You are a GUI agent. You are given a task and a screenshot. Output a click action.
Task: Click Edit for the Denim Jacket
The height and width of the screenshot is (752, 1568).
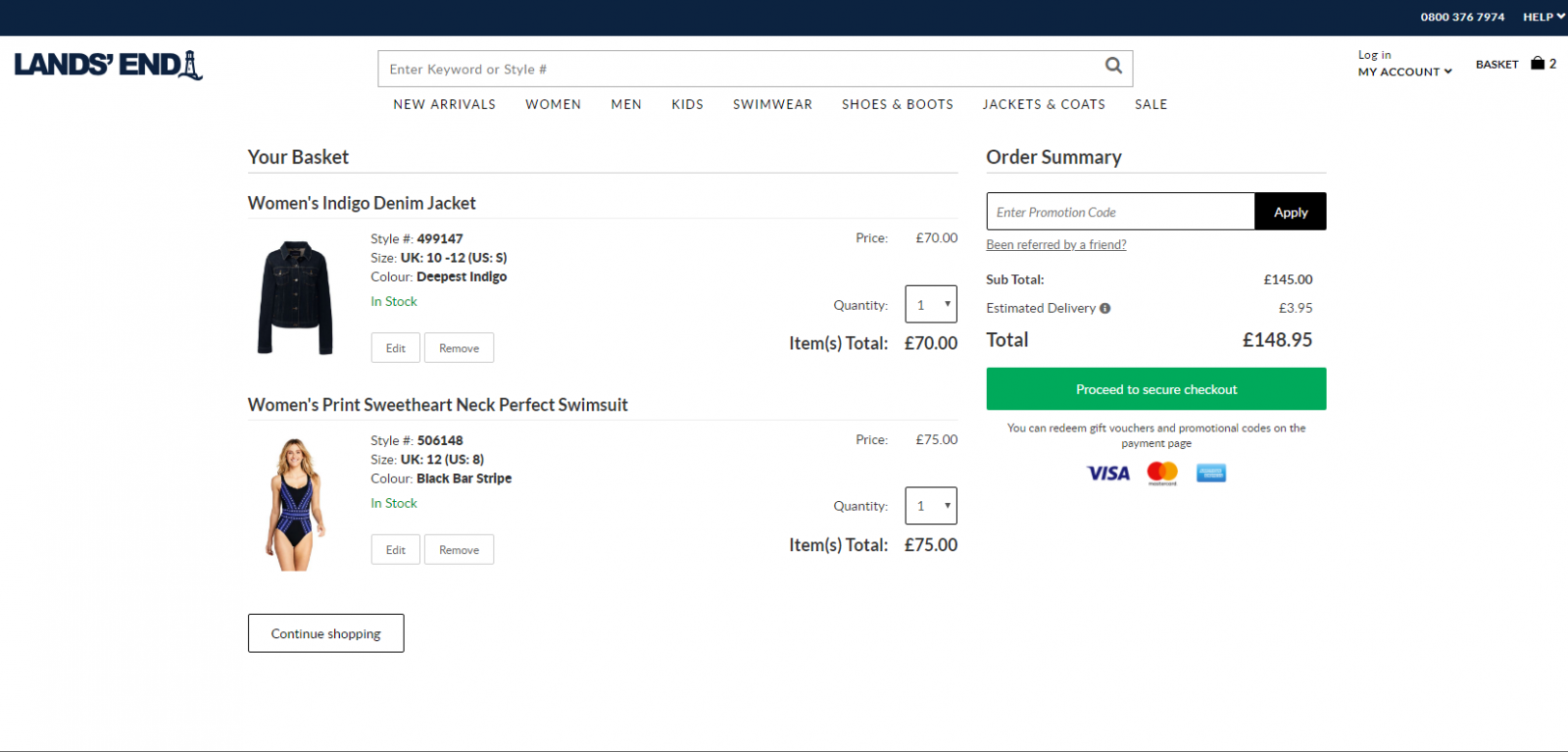click(x=395, y=348)
